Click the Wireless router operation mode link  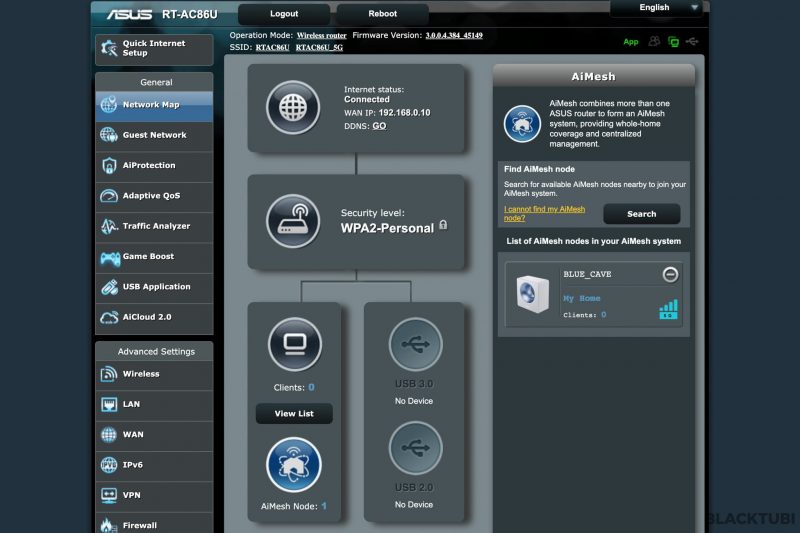tap(321, 36)
